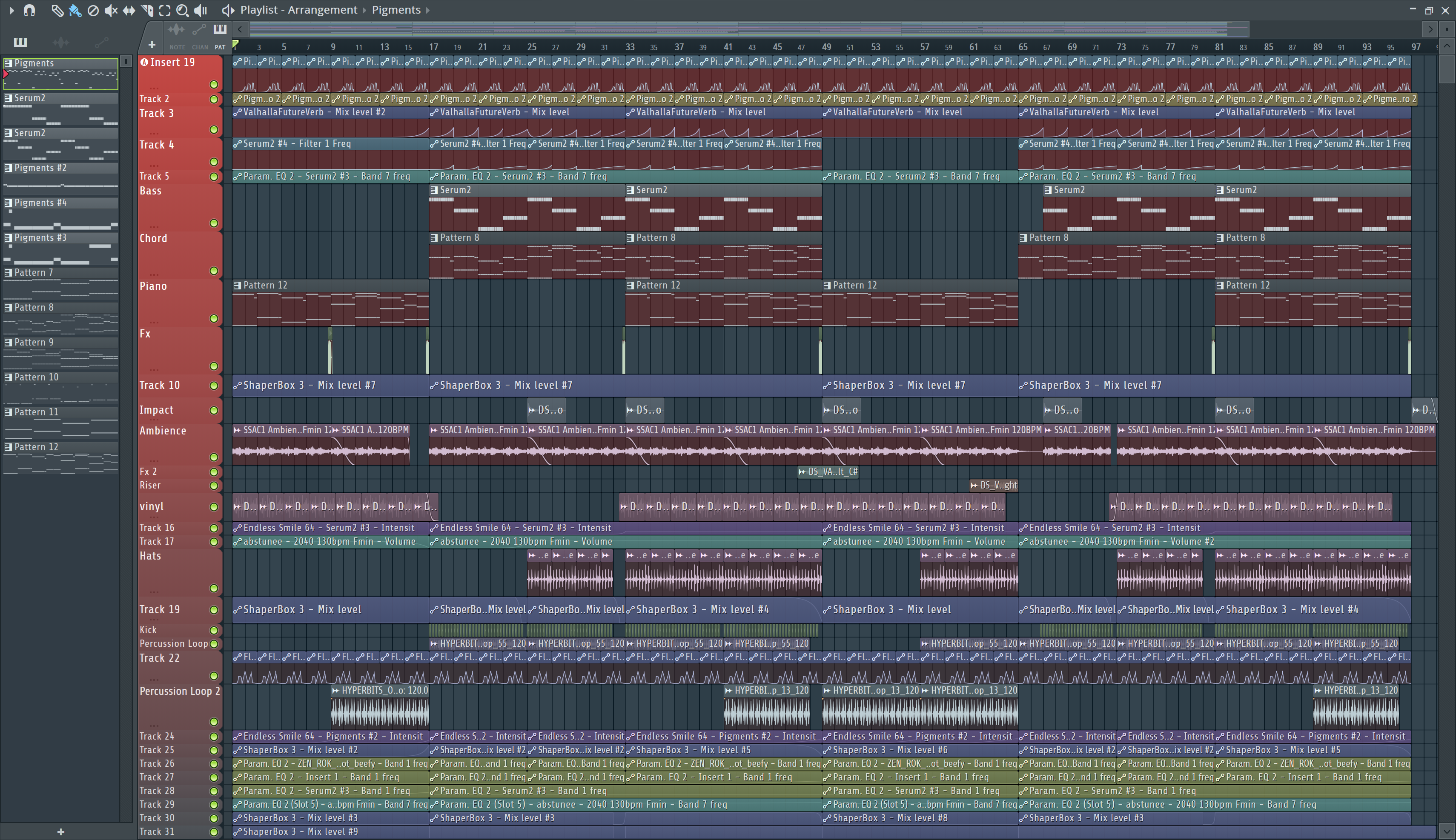This screenshot has height=840, width=1456.
Task: Select the Paint brush tool
Action: pos(75,10)
